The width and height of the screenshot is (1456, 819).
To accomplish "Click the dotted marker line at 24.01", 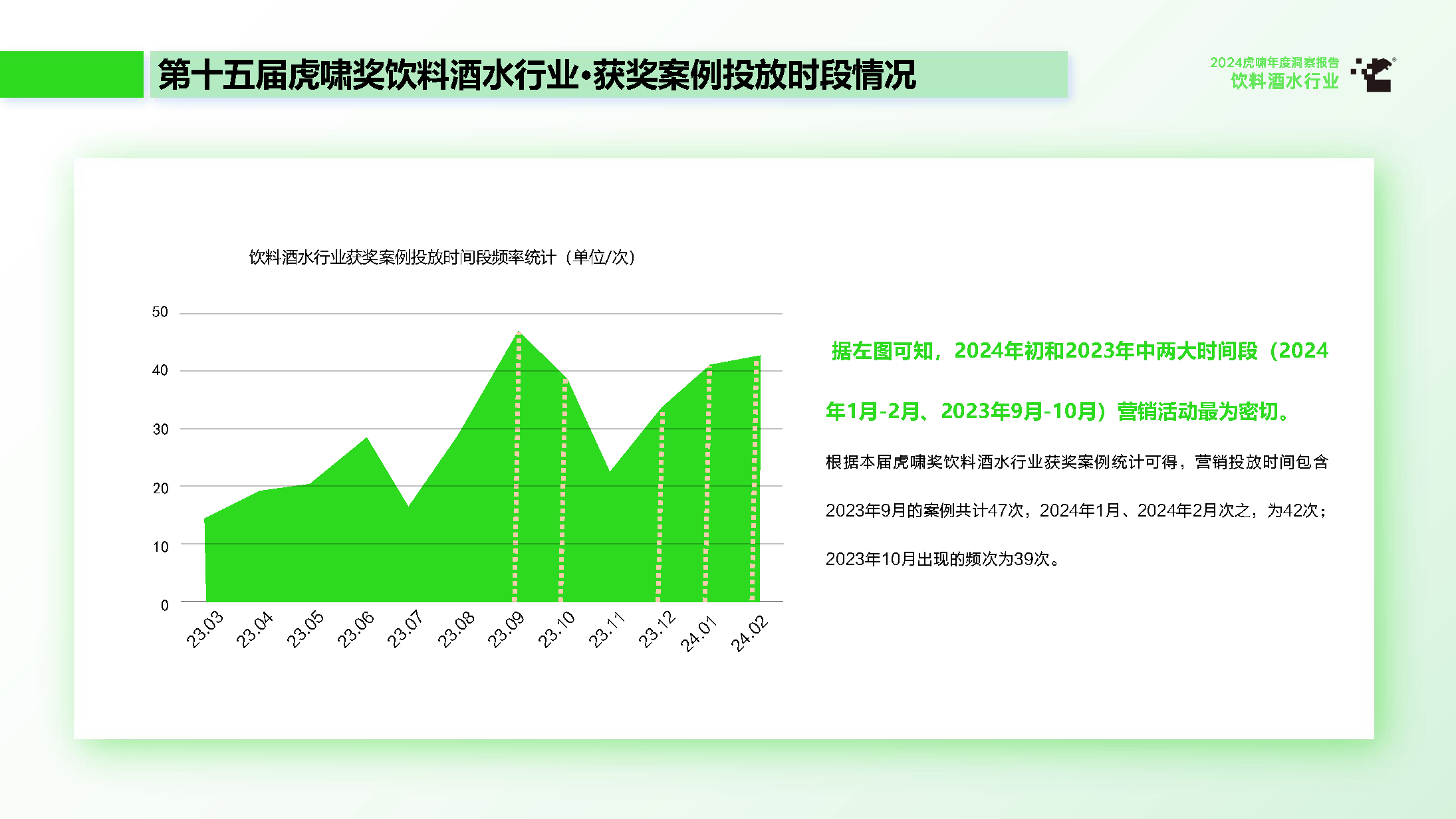I will click(707, 484).
